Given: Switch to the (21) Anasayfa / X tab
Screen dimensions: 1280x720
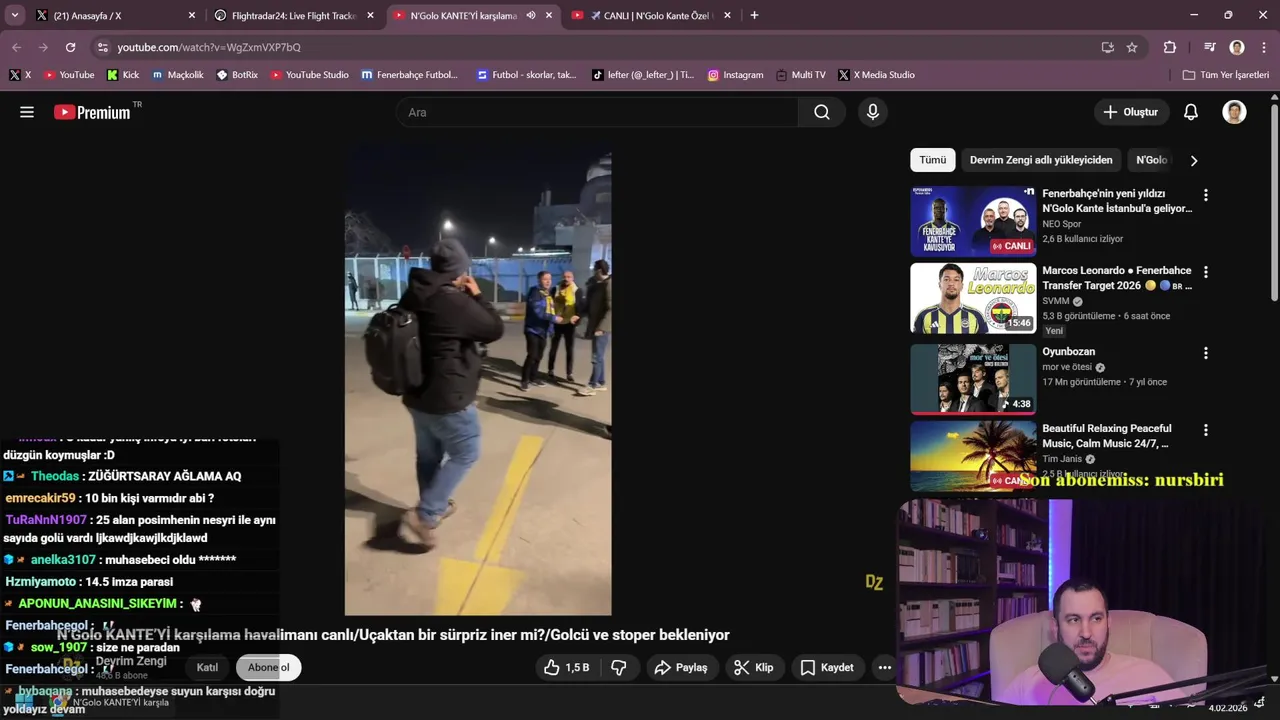Looking at the screenshot, I should 115,15.
